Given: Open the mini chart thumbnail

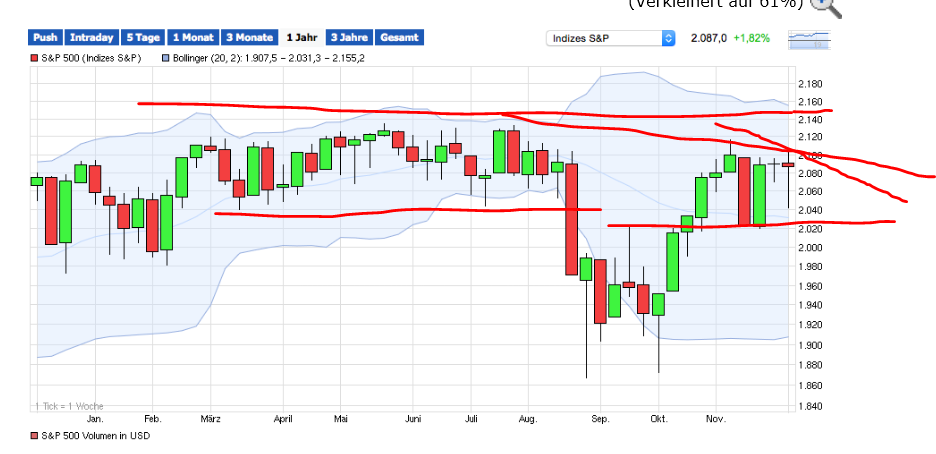Looking at the screenshot, I should coord(809,39).
